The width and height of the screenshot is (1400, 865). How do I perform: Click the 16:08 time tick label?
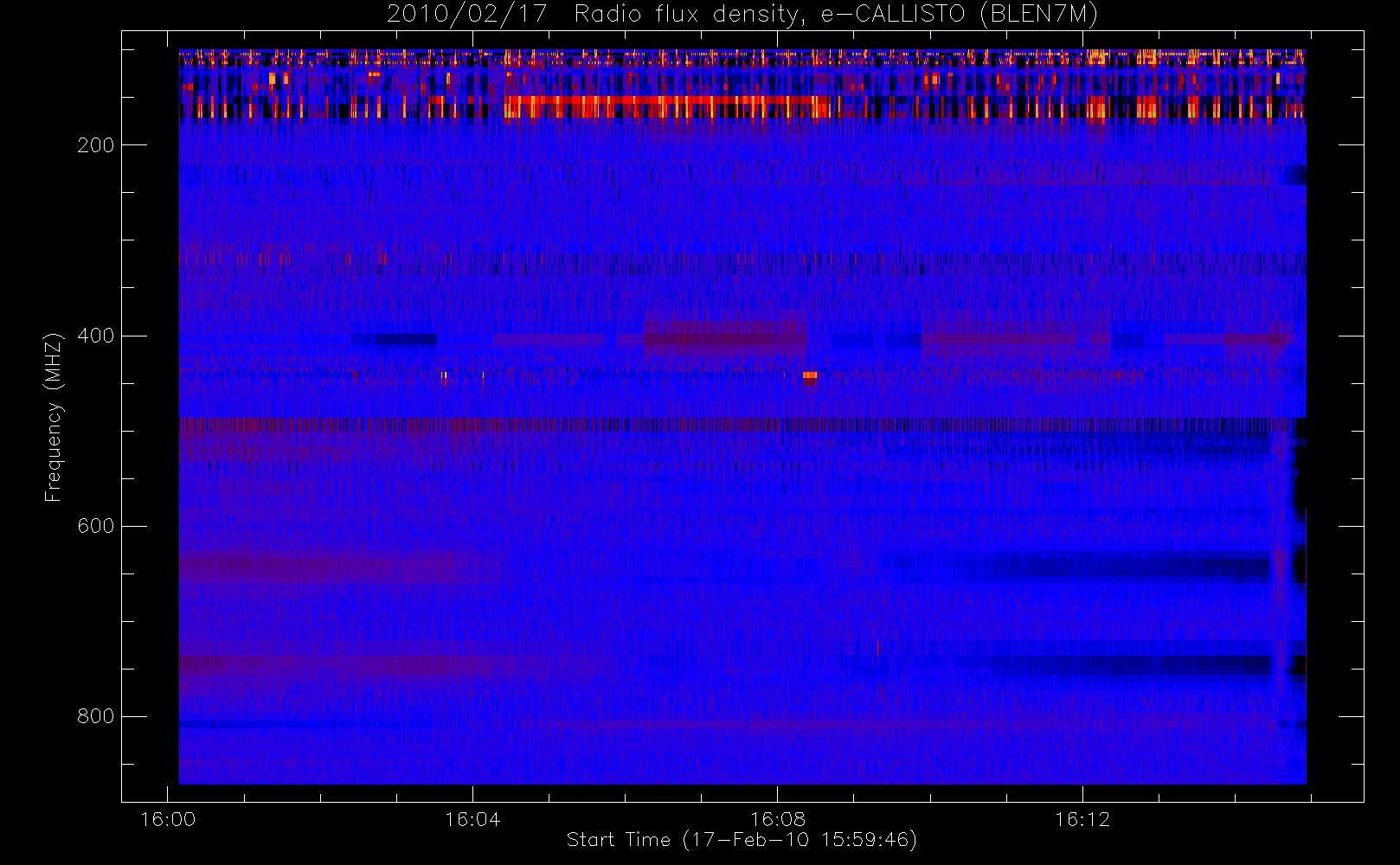(777, 819)
